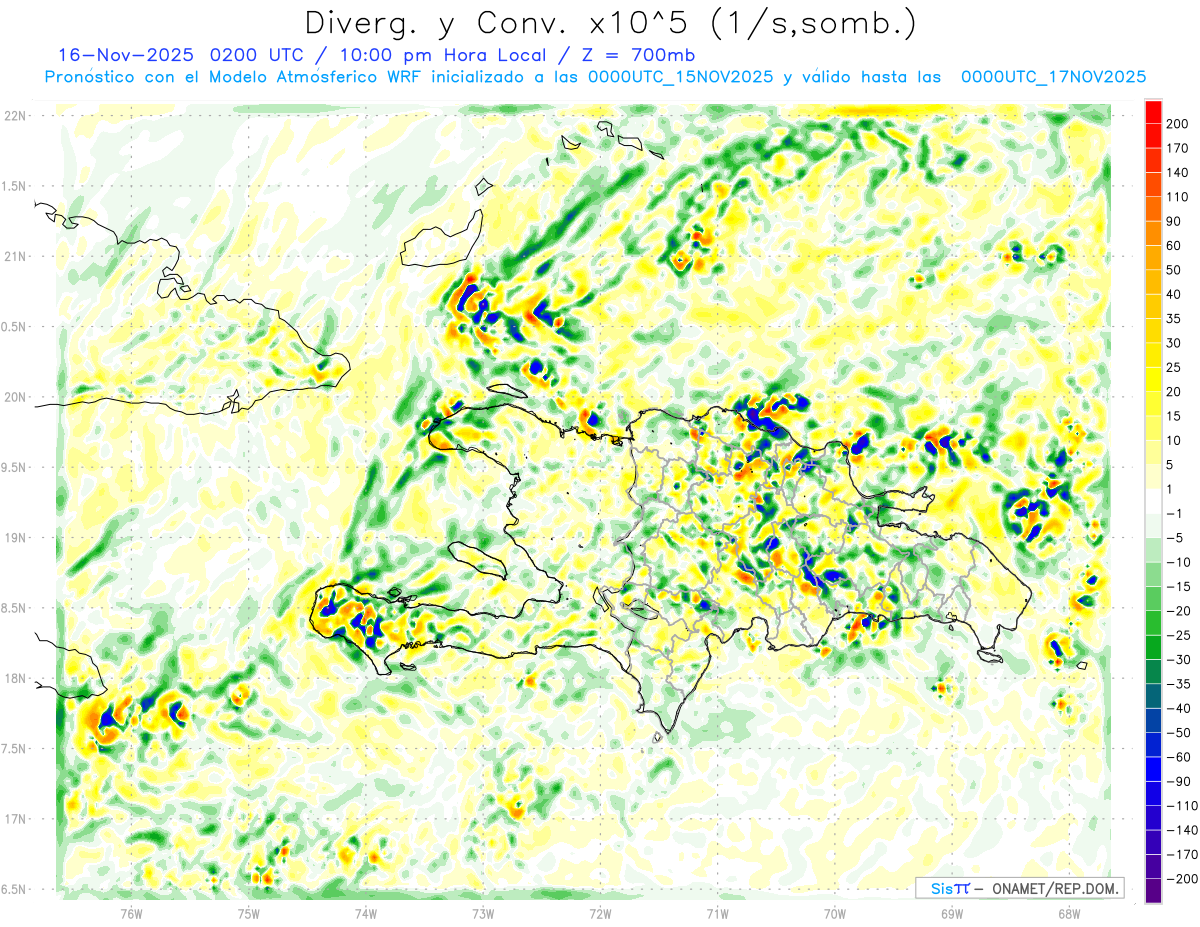1200x927 pixels.
Task: Click the 74W longitude axis label
Action: pyautogui.click(x=366, y=913)
